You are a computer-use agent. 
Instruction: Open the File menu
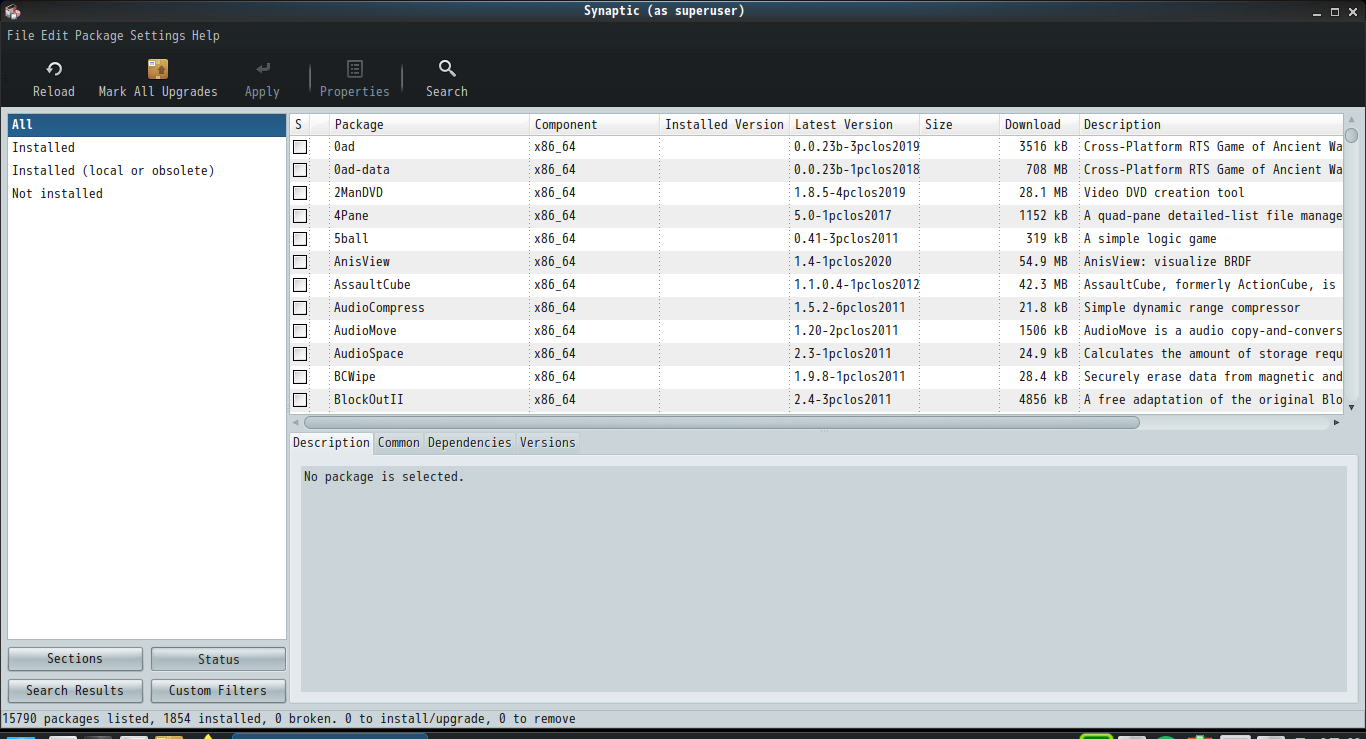21,36
